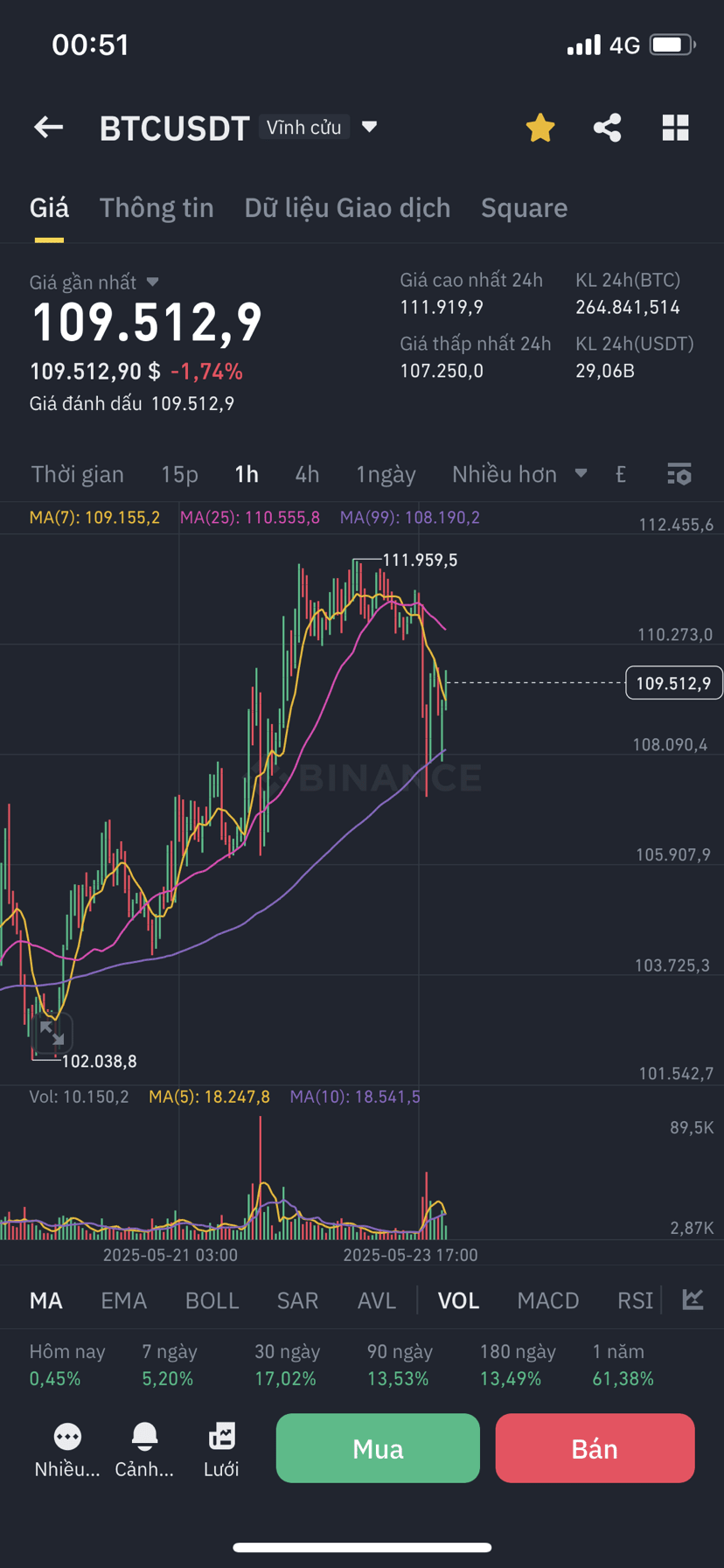Tap the 180 ngày 13,49% performance
The image size is (724, 1568).
[x=518, y=1365]
